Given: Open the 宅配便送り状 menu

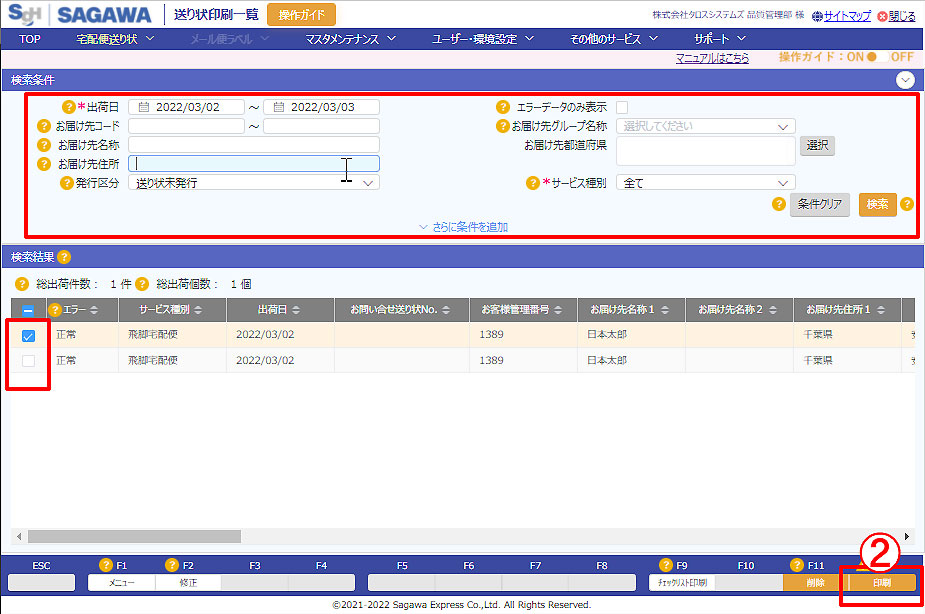Looking at the screenshot, I should pos(115,39).
